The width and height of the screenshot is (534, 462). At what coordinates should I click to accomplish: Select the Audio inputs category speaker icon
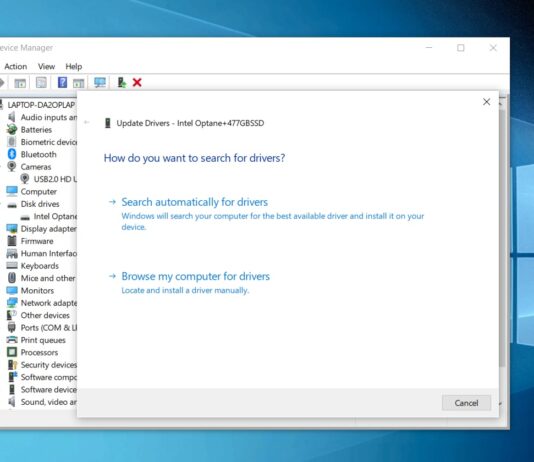click(12, 117)
